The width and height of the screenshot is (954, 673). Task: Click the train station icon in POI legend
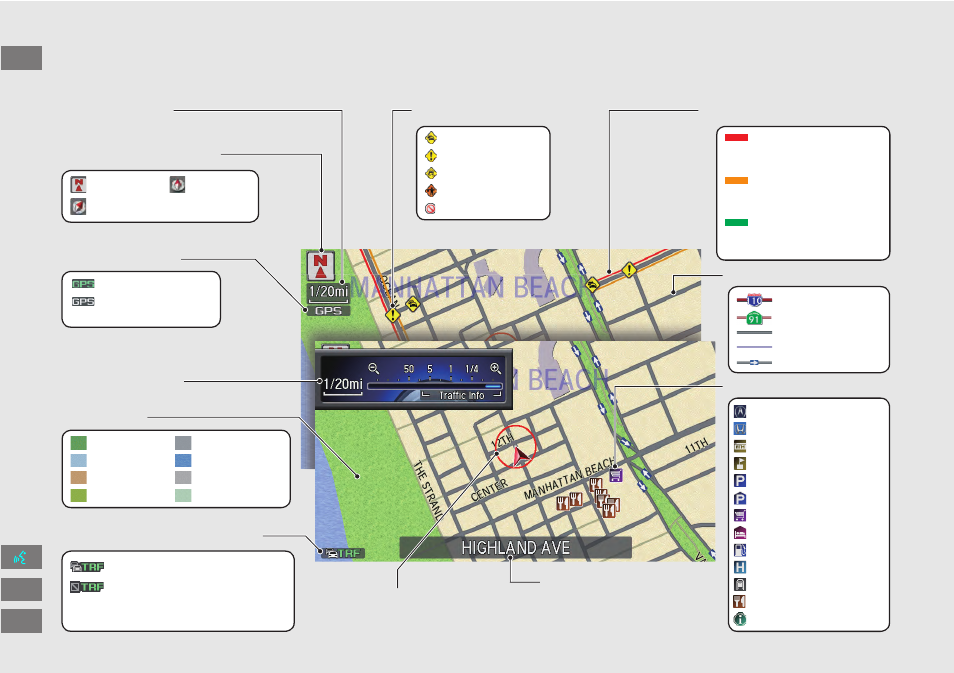[740, 585]
